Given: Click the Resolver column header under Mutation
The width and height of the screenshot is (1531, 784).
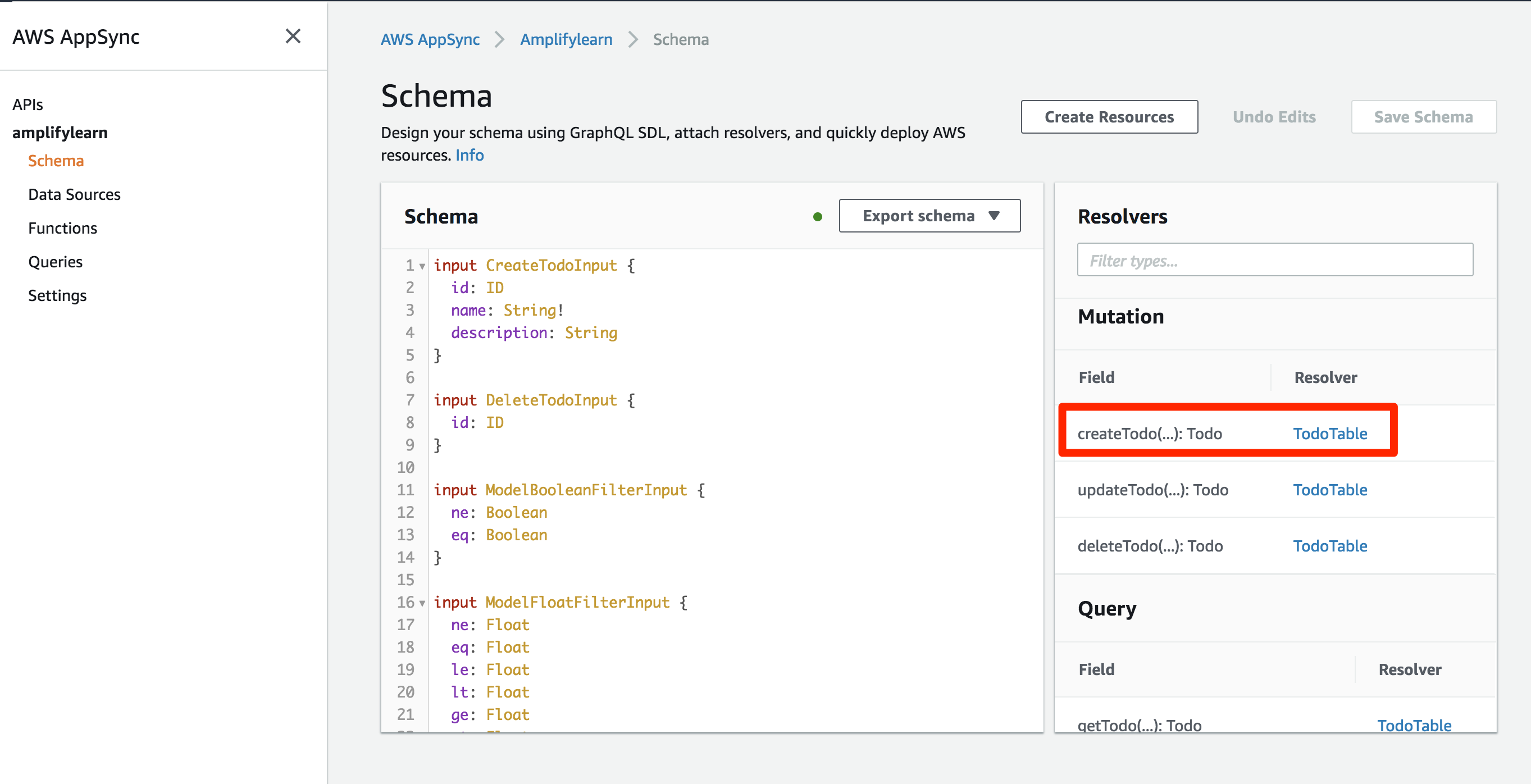Looking at the screenshot, I should click(1325, 377).
